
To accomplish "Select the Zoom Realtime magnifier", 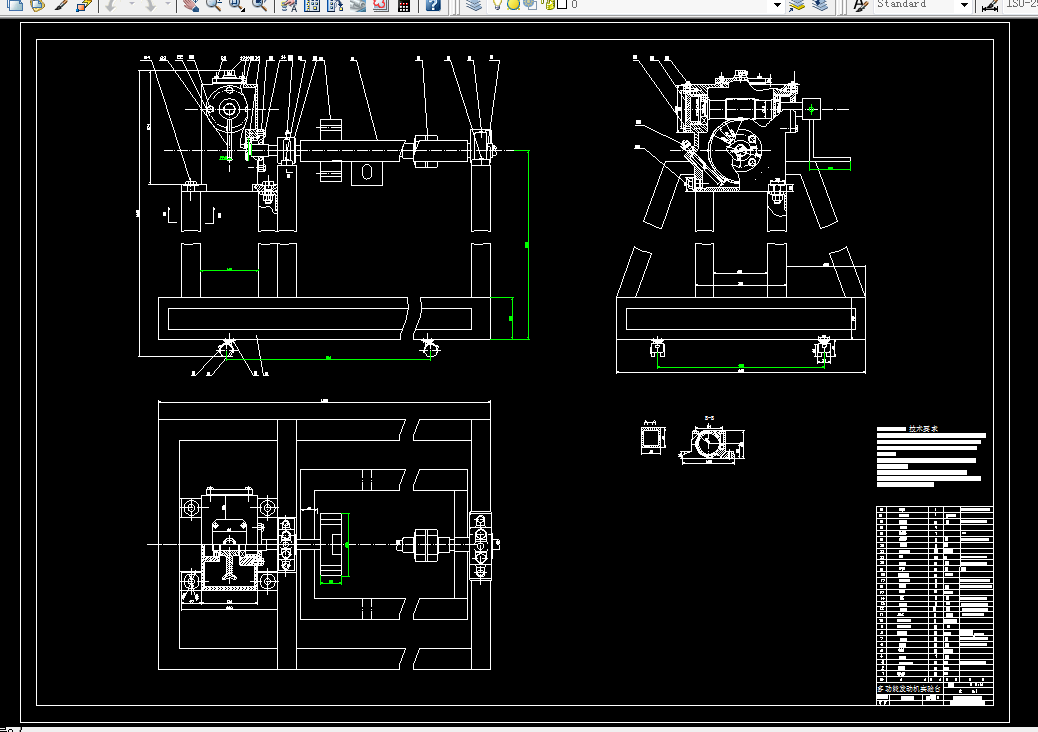I will tap(213, 5).
